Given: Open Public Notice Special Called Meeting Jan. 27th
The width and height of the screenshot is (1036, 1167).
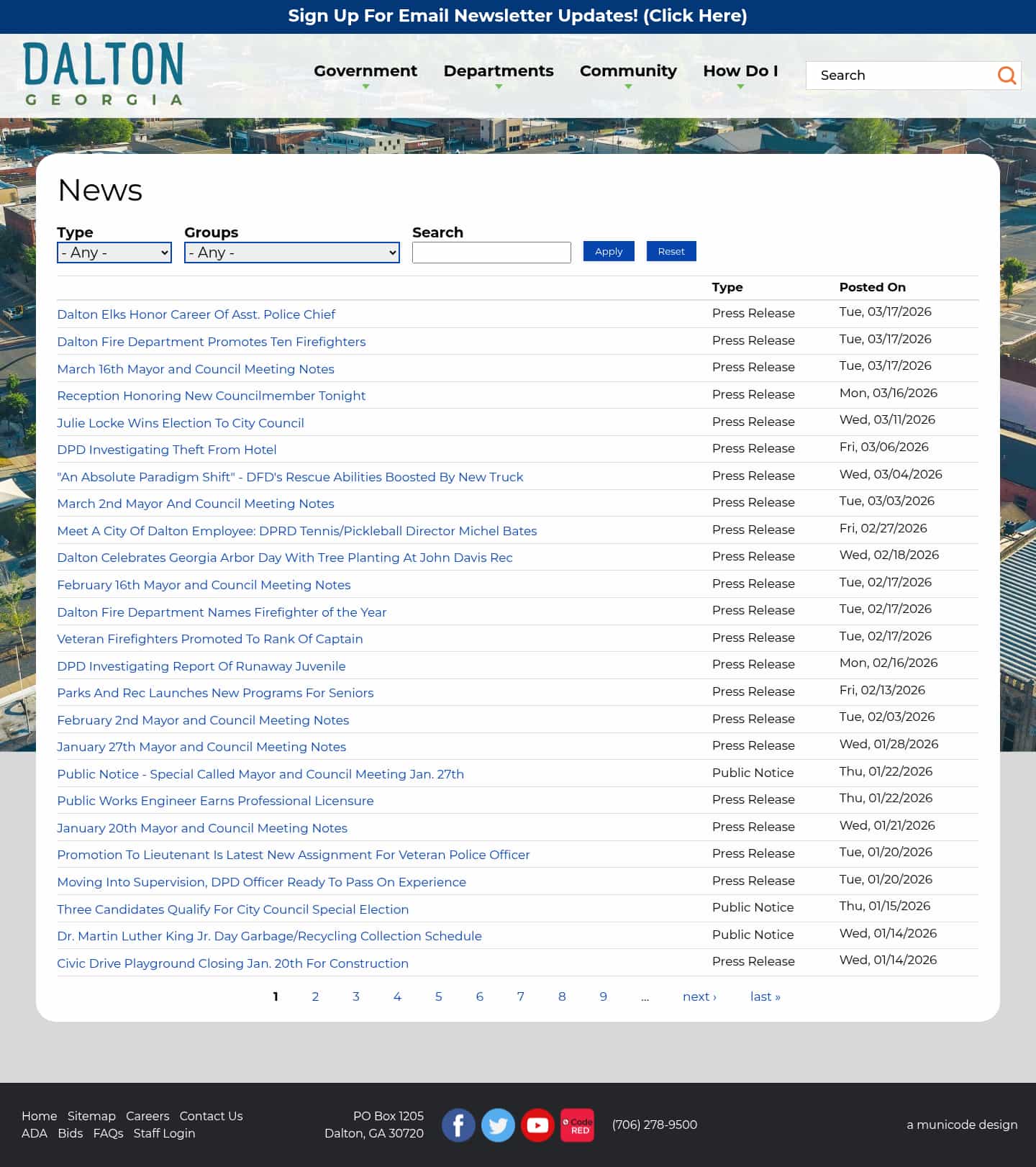Looking at the screenshot, I should 260,774.
